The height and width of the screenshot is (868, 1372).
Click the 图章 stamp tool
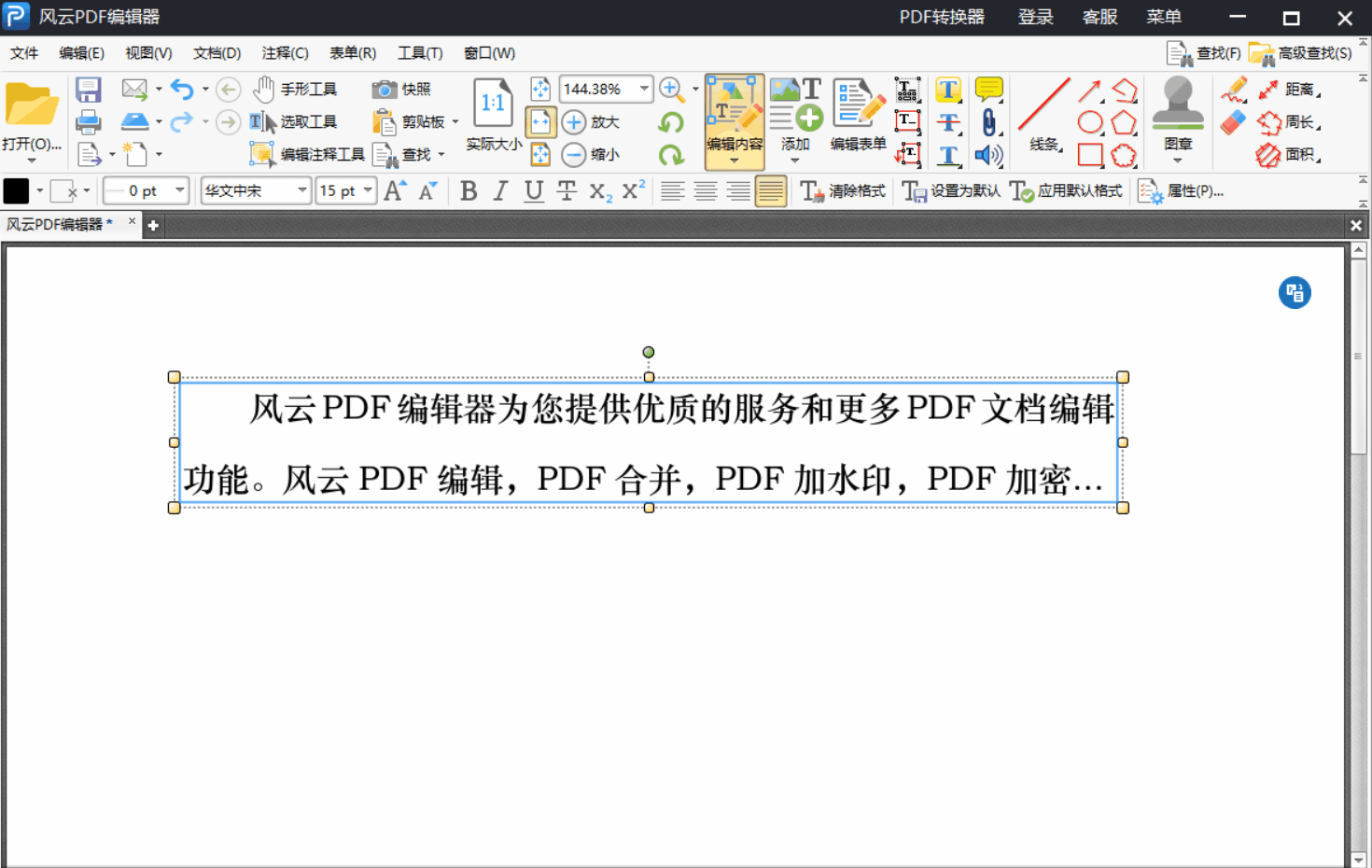pos(1177,117)
